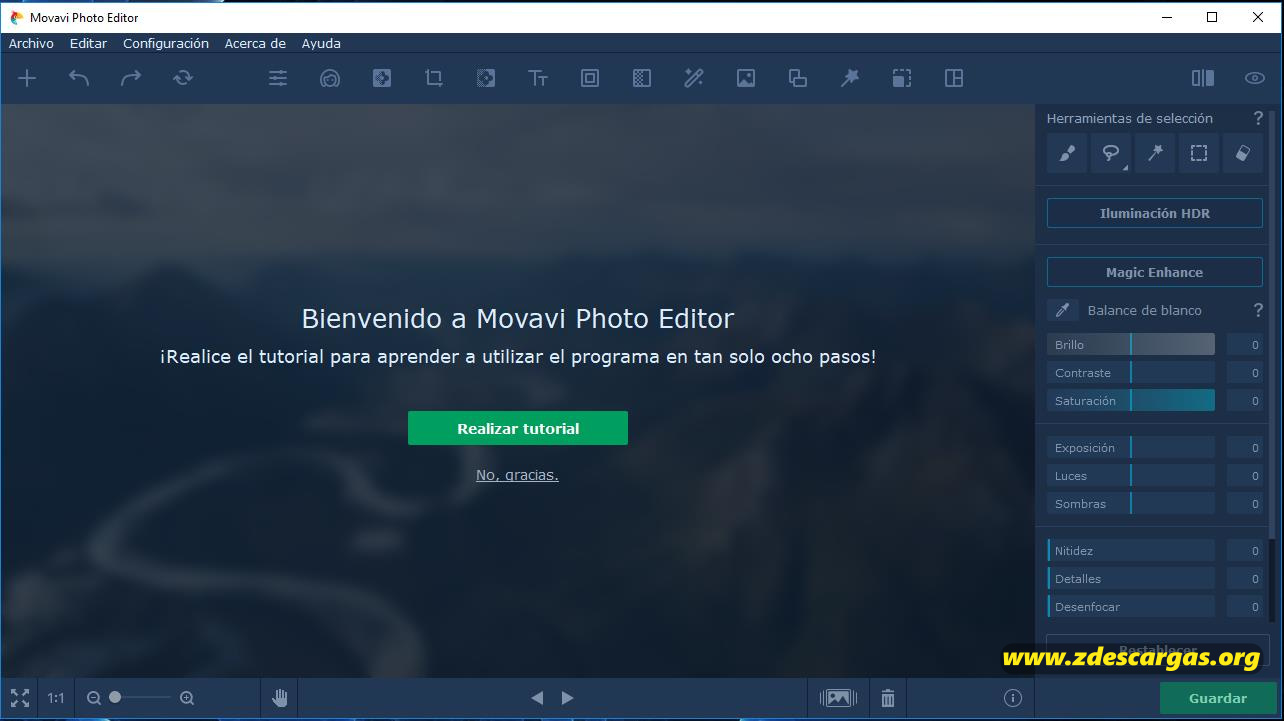
Task: Open the nested-square frame tool
Action: pyautogui.click(x=590, y=78)
